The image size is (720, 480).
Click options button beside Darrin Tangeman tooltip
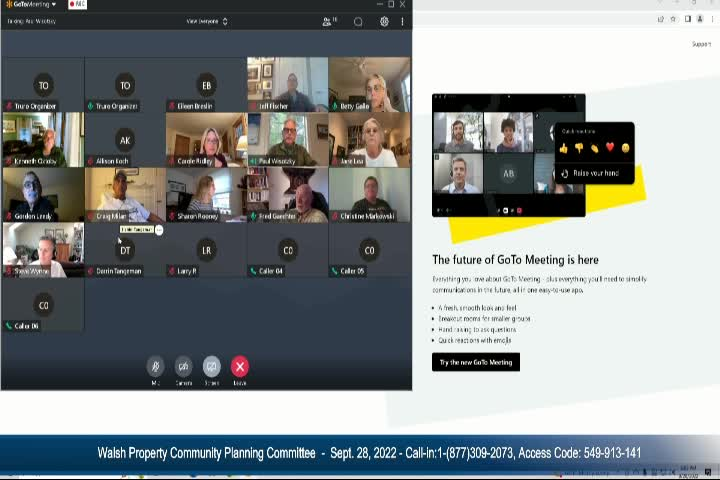(x=159, y=230)
